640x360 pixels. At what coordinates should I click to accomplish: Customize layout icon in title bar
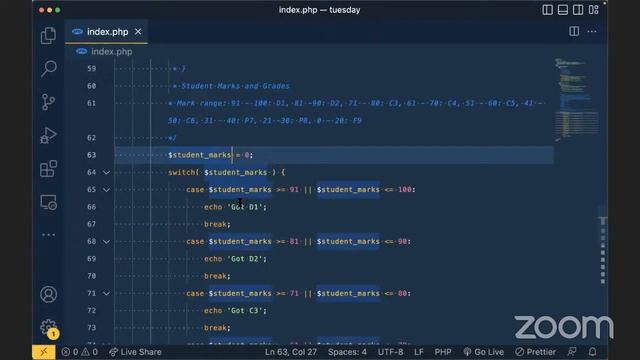tap(593, 10)
